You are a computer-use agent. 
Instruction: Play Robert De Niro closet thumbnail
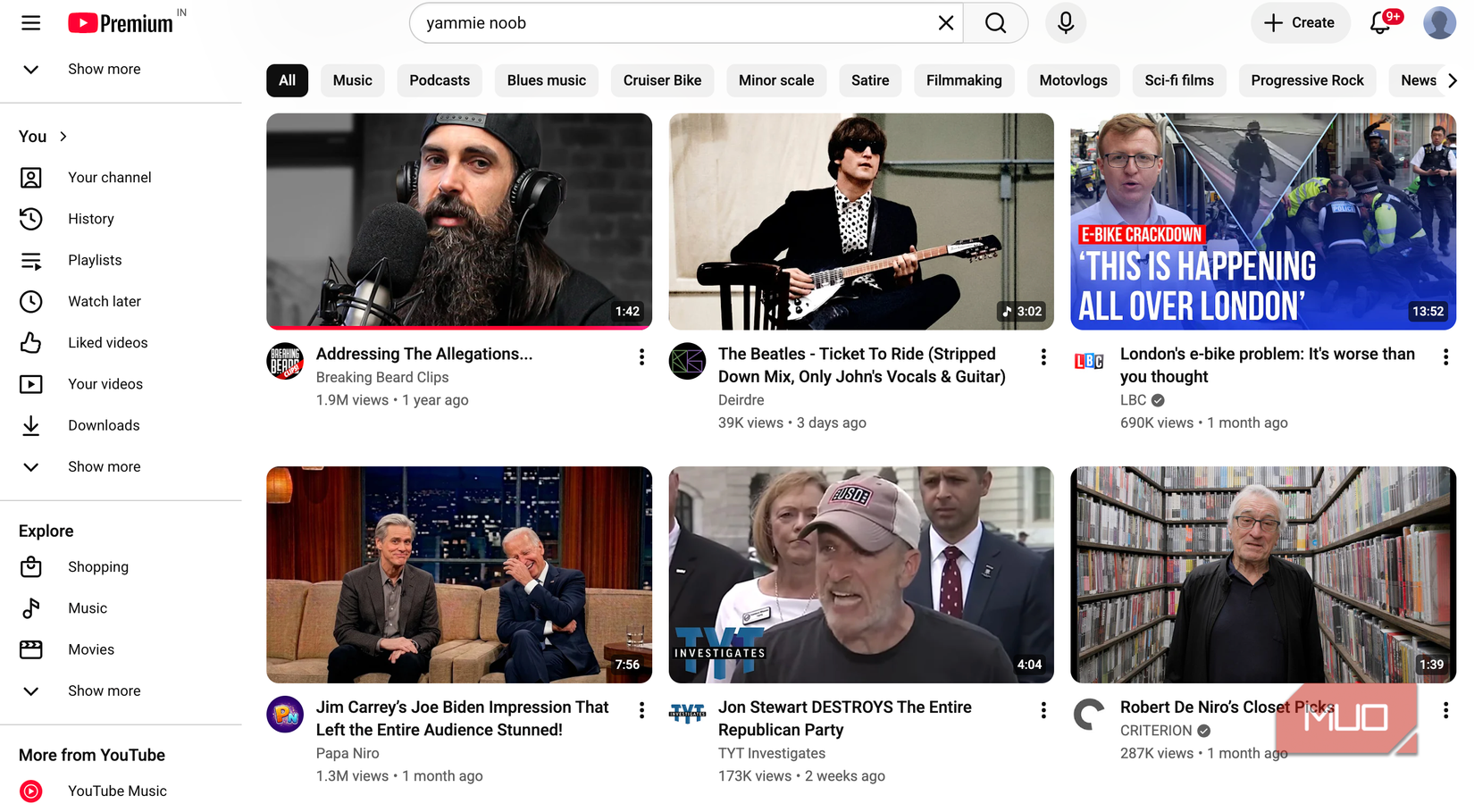click(1263, 574)
